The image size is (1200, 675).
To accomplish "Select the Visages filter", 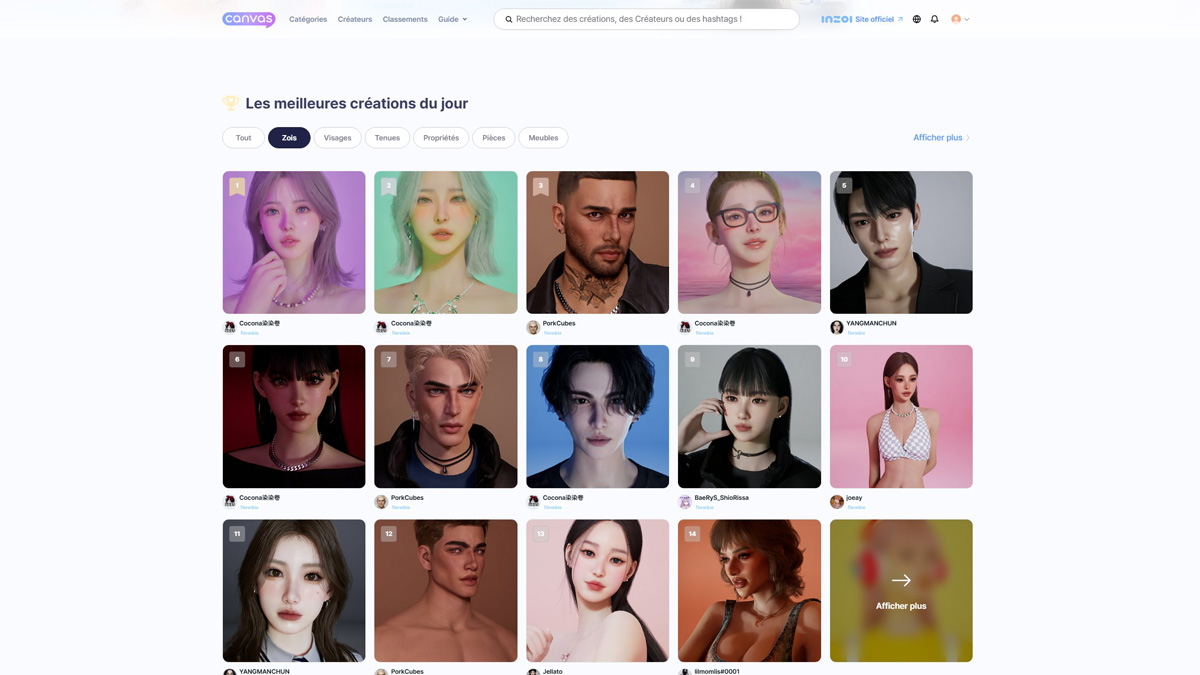I will pos(337,138).
